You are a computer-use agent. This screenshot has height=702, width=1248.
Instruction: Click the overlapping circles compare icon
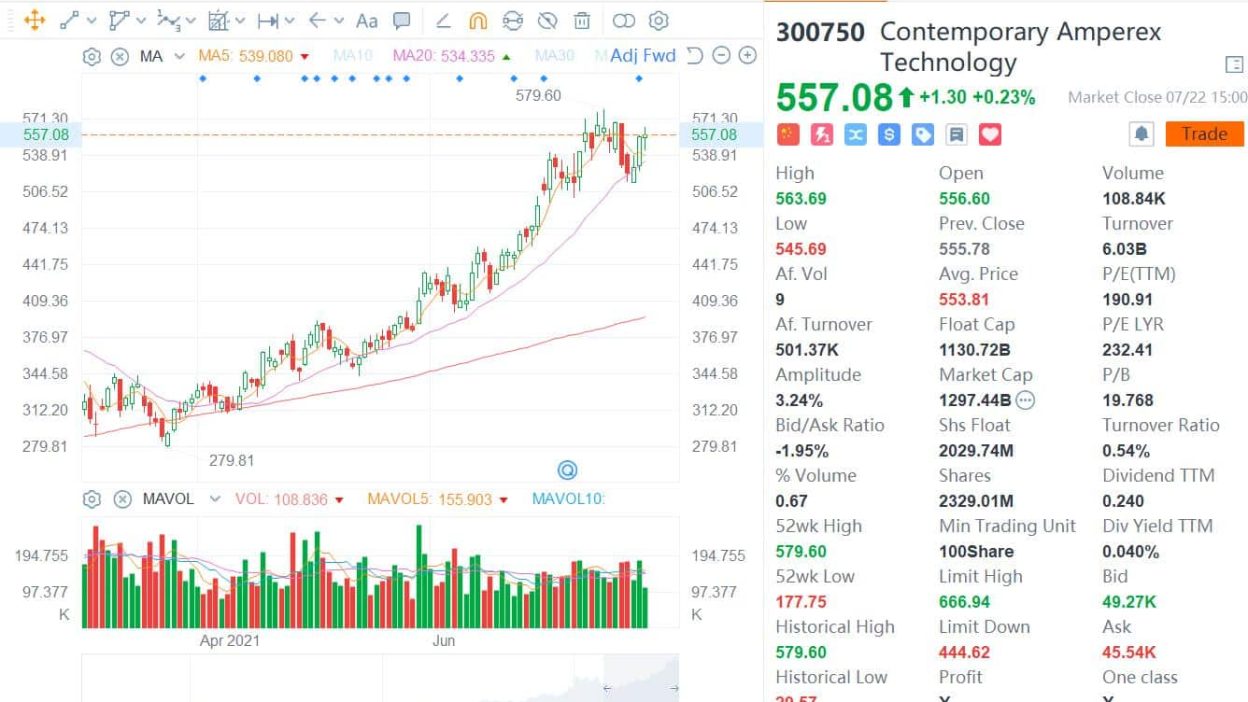(x=624, y=20)
